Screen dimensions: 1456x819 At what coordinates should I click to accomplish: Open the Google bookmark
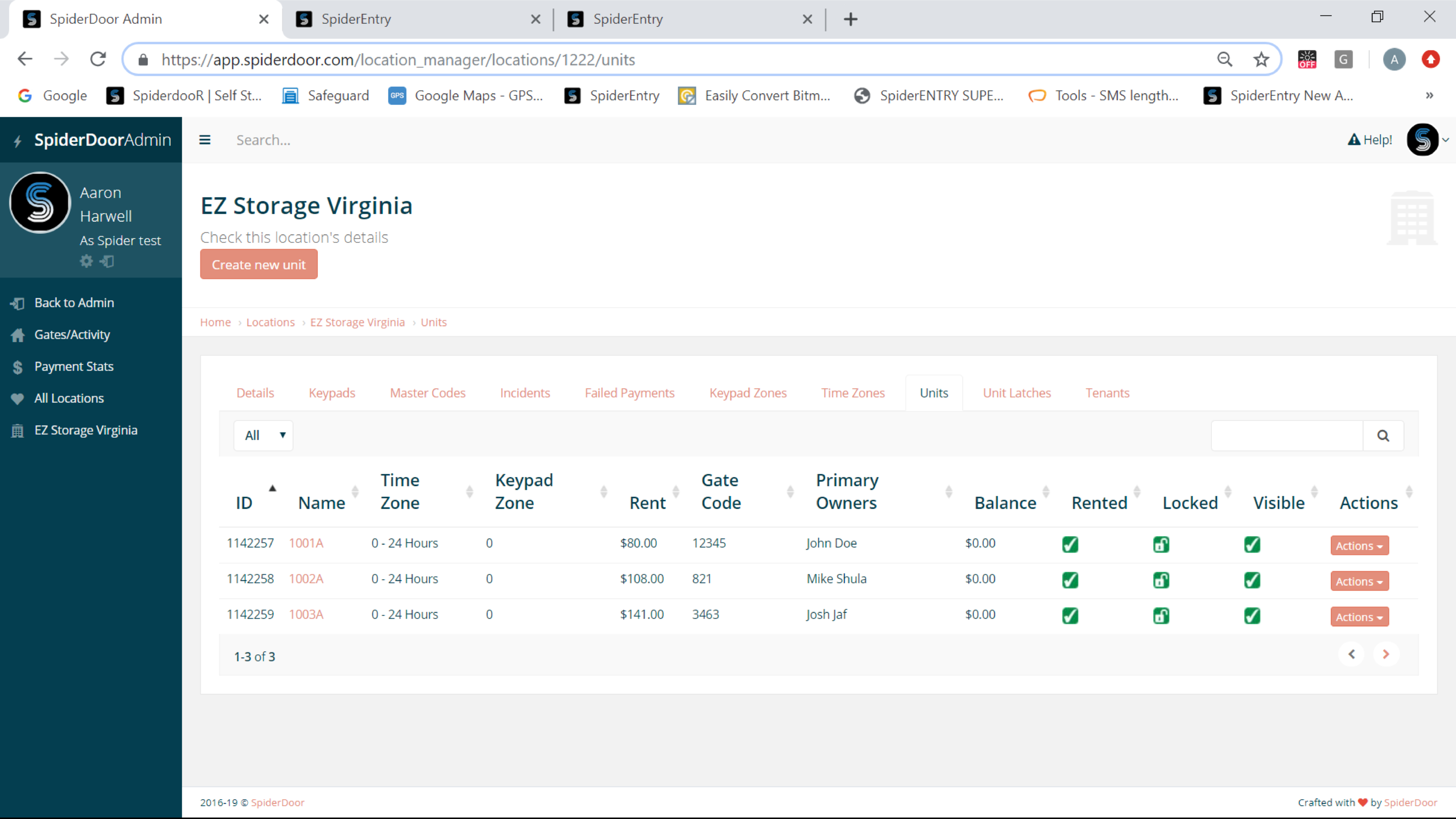click(x=52, y=96)
